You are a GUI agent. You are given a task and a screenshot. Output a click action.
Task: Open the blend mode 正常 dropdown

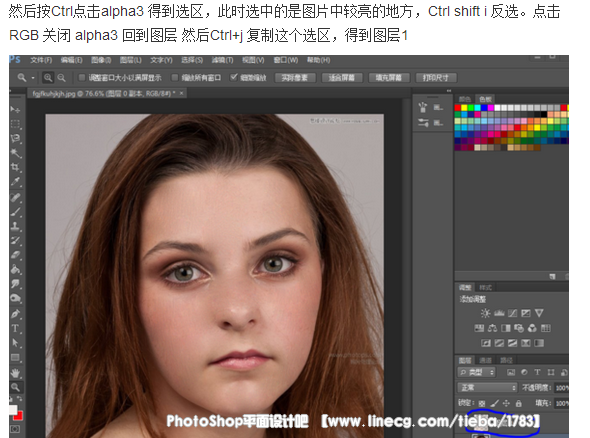click(x=487, y=387)
